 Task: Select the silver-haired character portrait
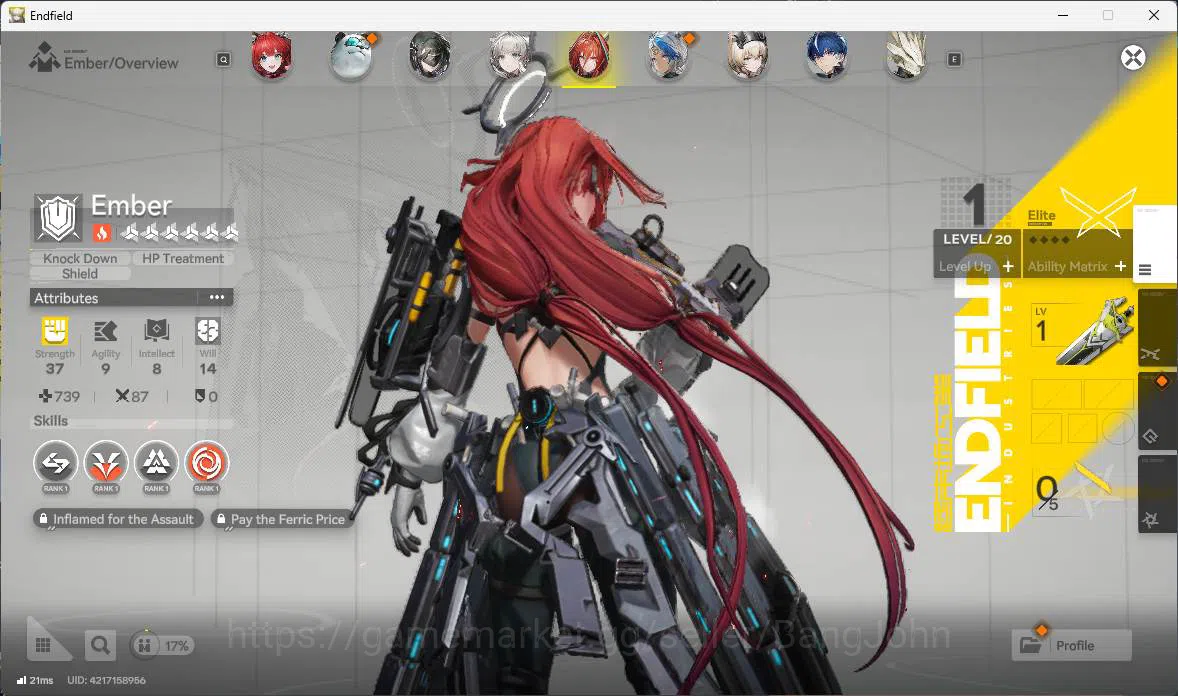[509, 56]
